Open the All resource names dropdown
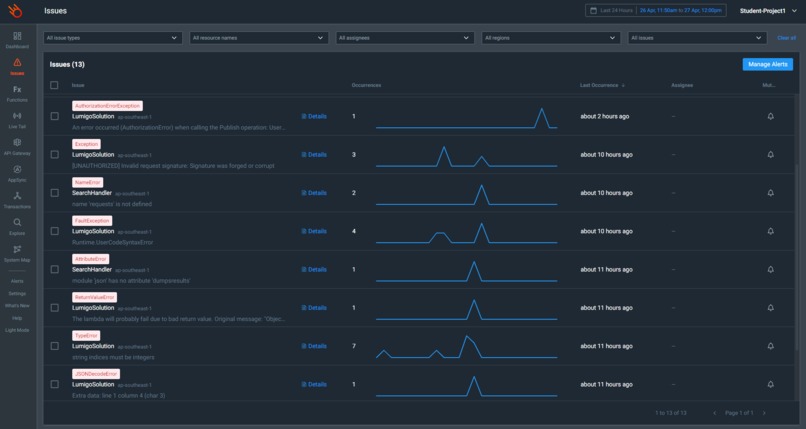The image size is (806, 429). 259,38
